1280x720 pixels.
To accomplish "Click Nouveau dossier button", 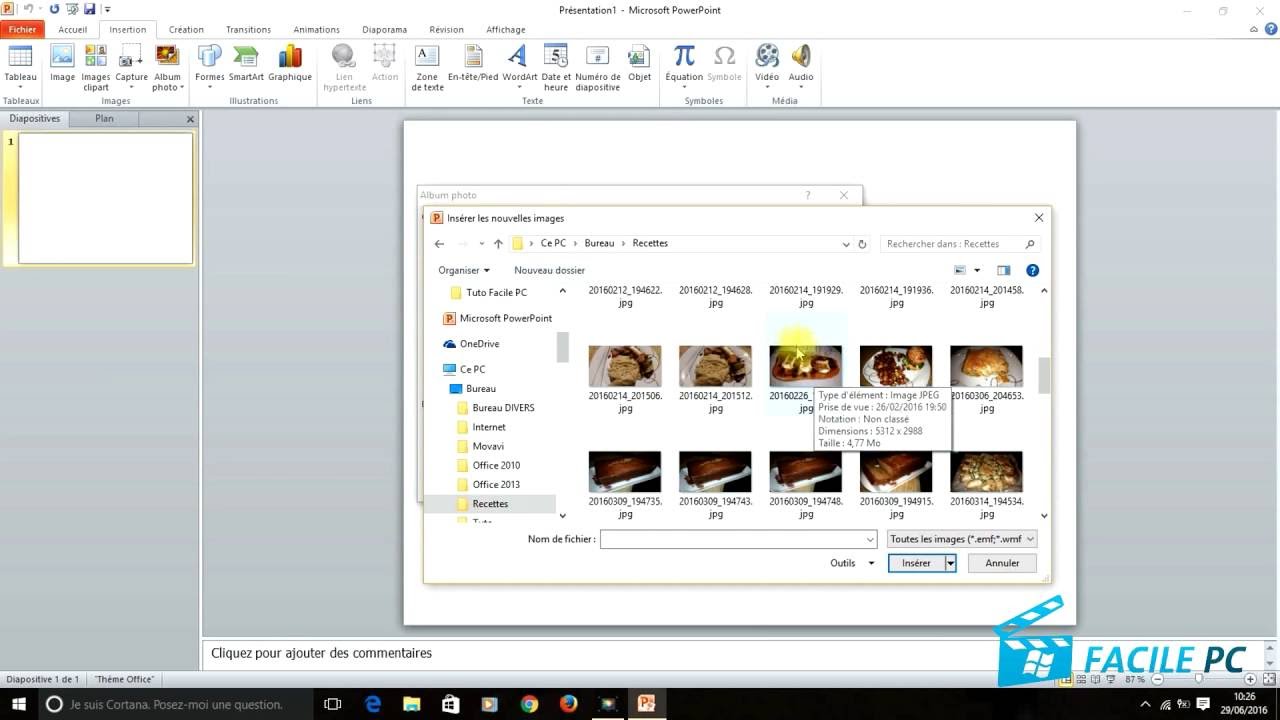I will (x=549, y=270).
